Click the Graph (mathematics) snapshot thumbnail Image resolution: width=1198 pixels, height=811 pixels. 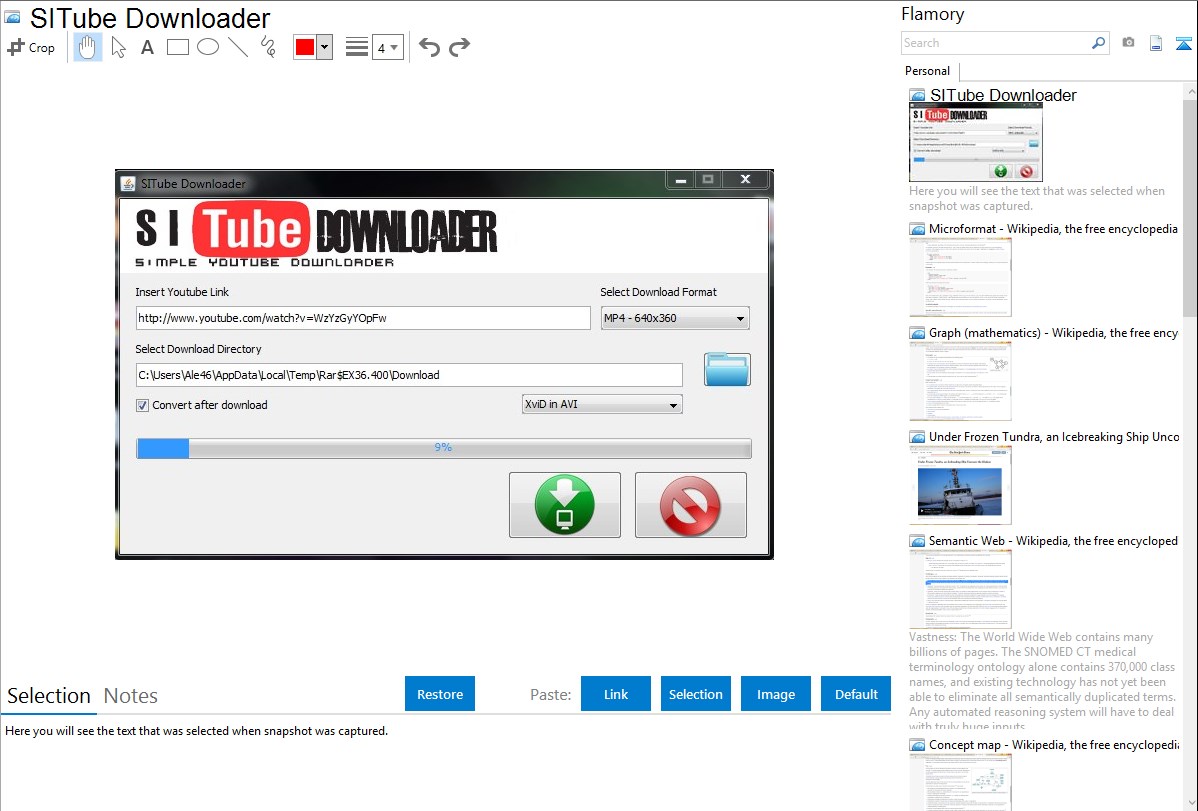960,381
